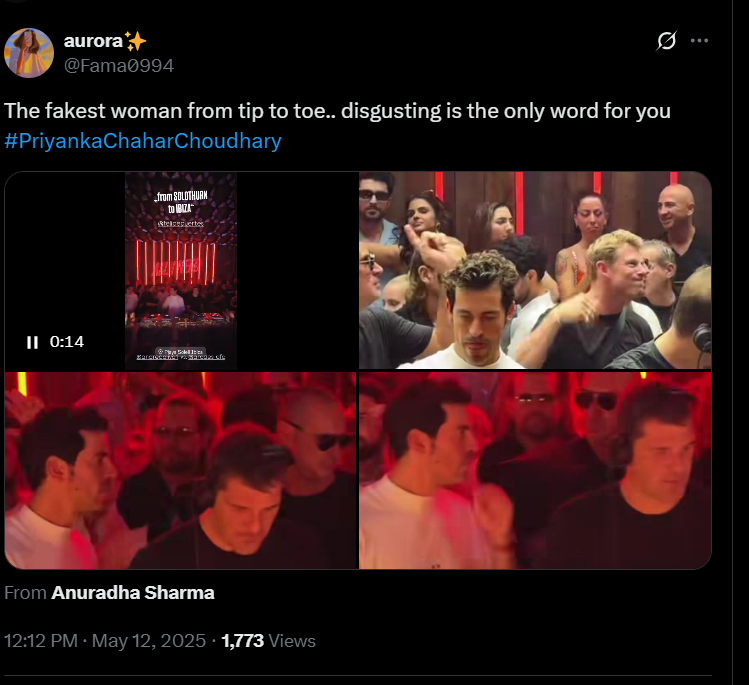Click the Grok explain-post icon
The image size is (749, 685).
pos(666,41)
